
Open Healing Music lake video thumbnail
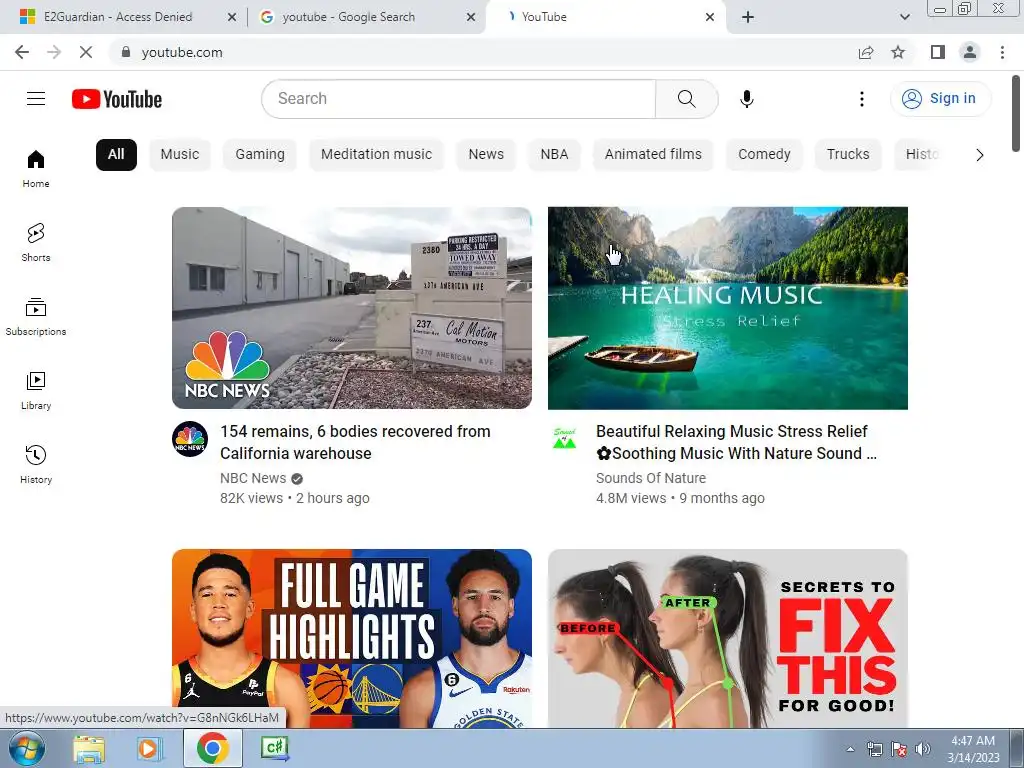(728, 308)
